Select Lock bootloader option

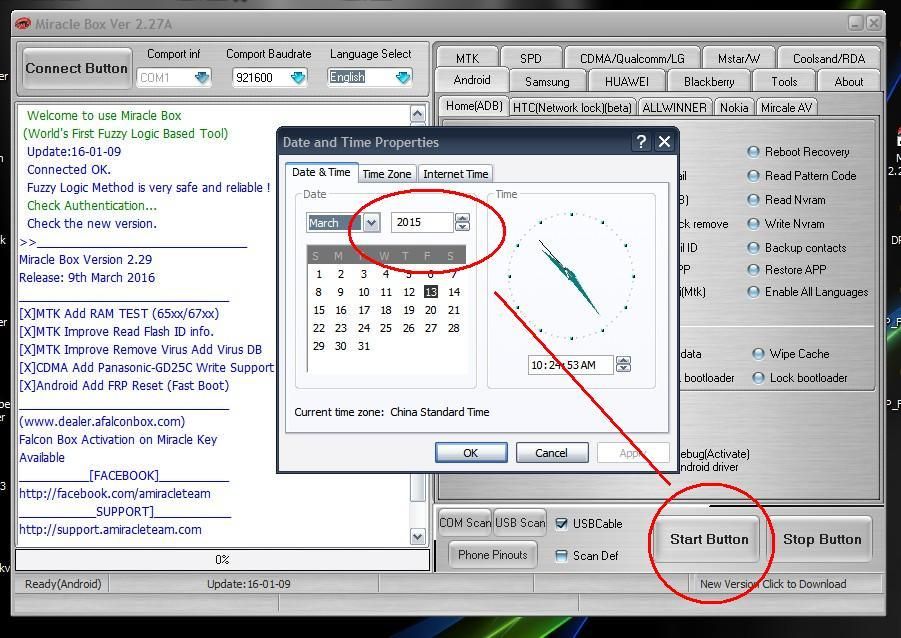click(800, 378)
